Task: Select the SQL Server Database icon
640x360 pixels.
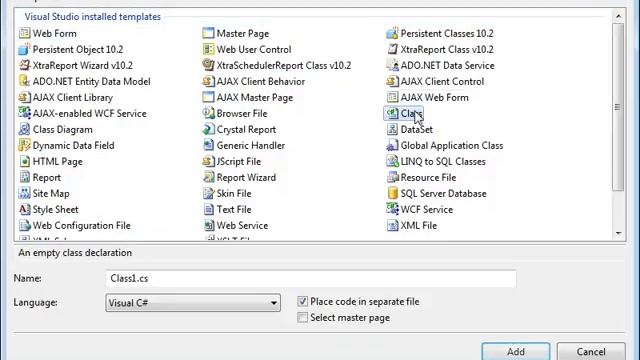Action: [x=392, y=193]
